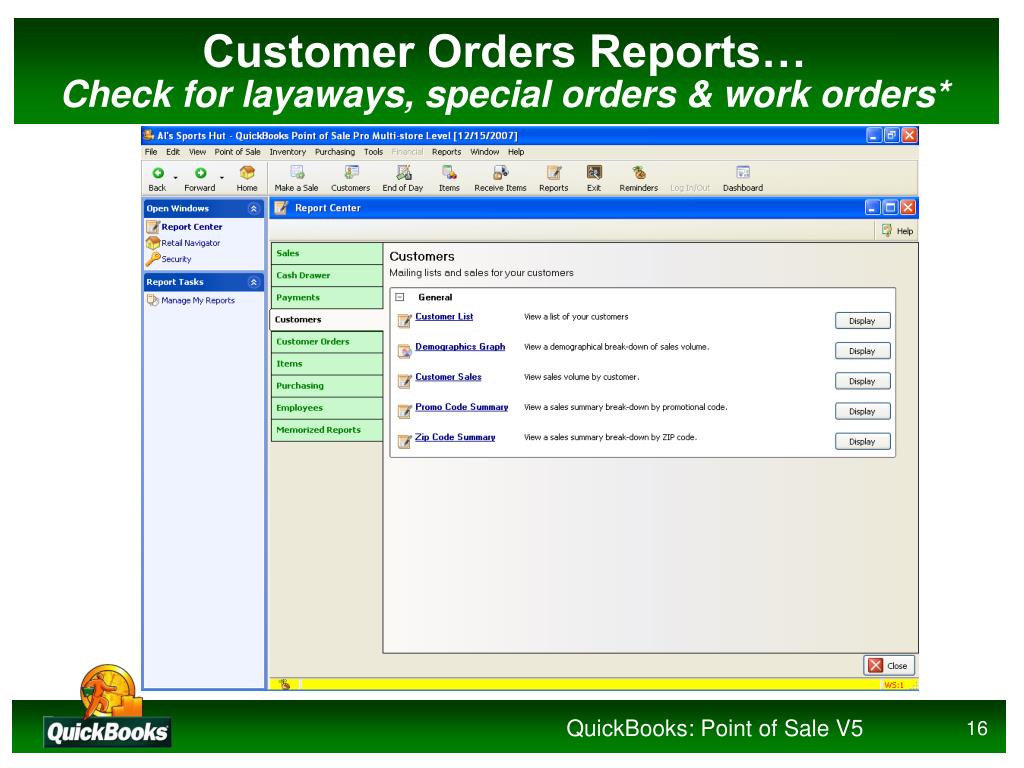Open the View menu

[x=197, y=152]
